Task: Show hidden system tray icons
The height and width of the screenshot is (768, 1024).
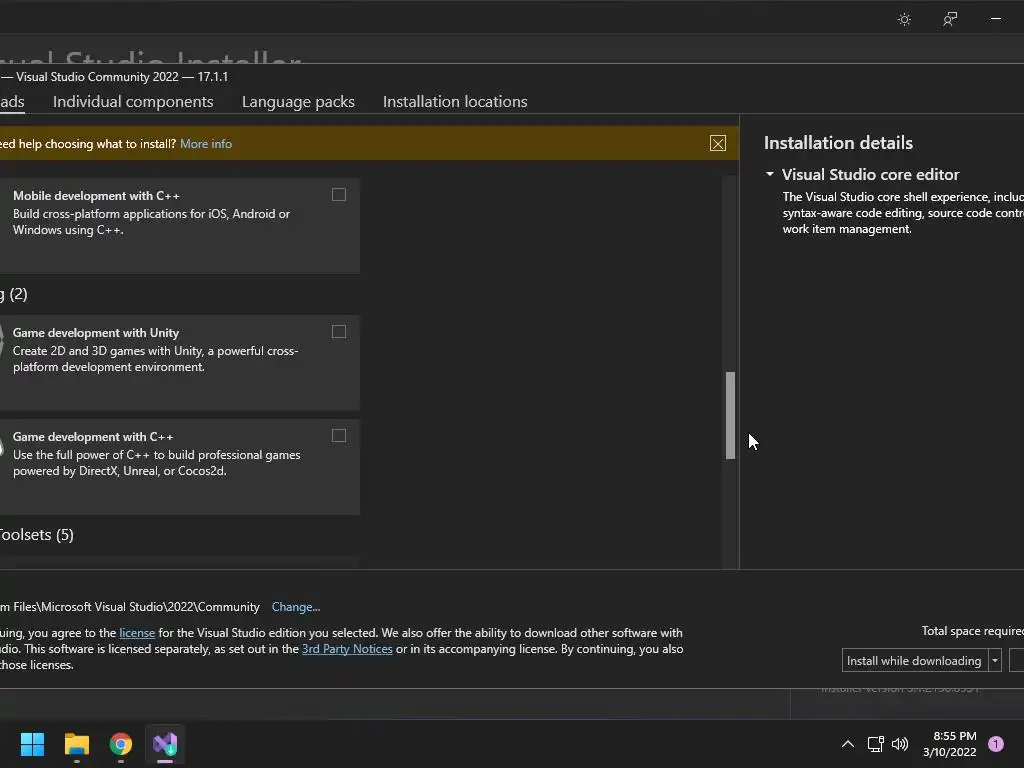Action: 848,744
